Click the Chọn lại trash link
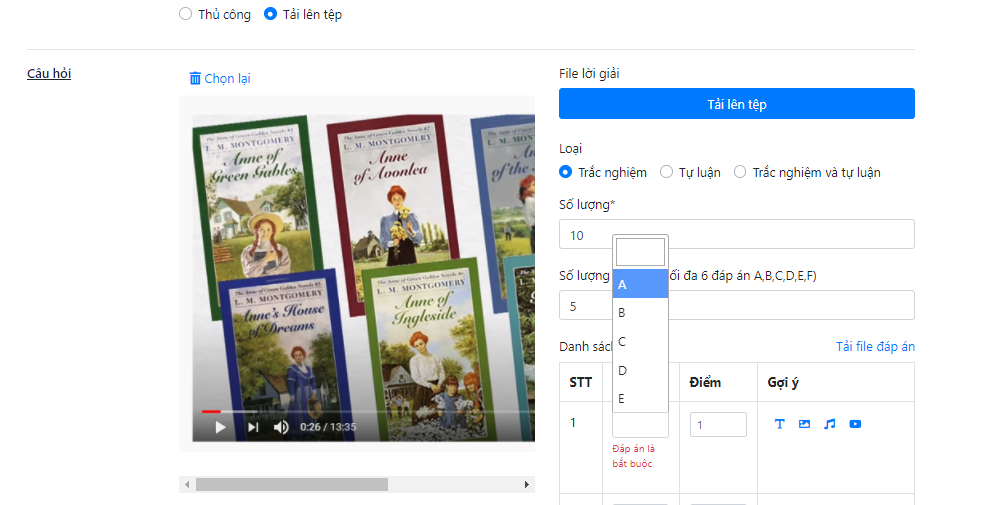Image resolution: width=999 pixels, height=505 pixels. [220, 78]
